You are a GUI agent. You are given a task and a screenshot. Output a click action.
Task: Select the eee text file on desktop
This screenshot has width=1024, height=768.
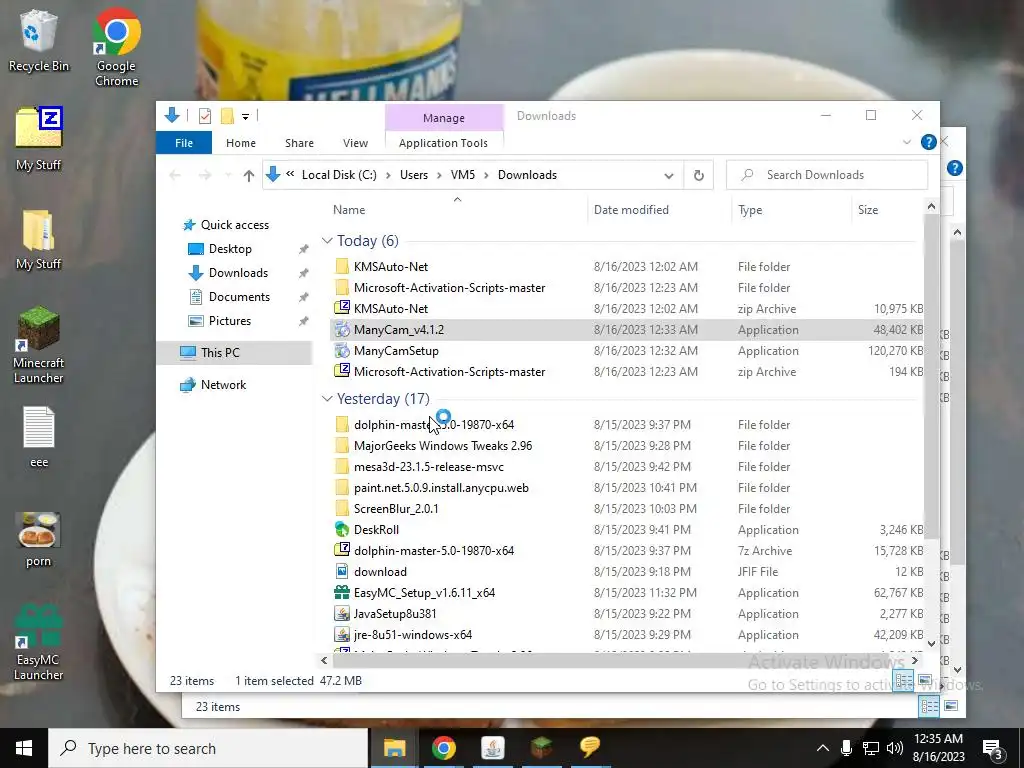(x=39, y=436)
